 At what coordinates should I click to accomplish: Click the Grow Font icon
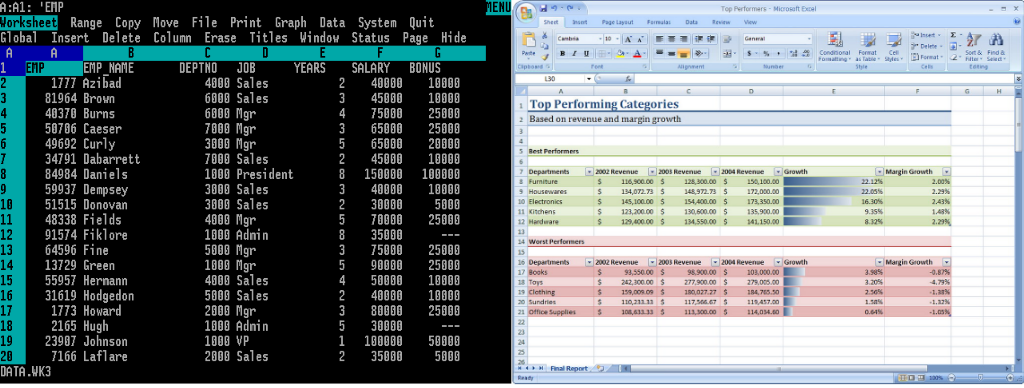pos(628,39)
